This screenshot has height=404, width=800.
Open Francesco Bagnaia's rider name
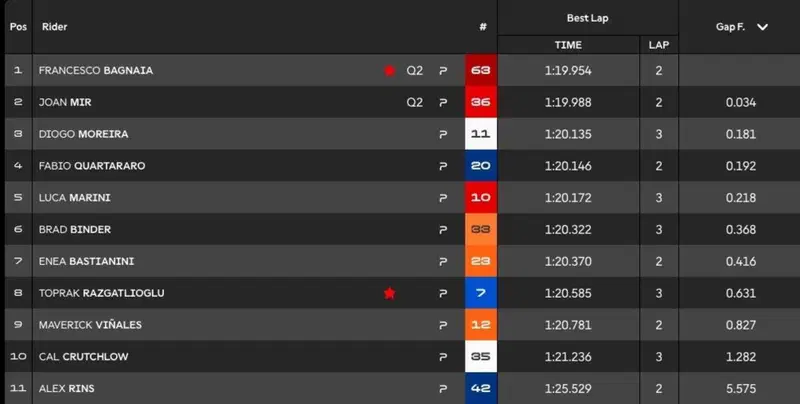[x=96, y=70]
